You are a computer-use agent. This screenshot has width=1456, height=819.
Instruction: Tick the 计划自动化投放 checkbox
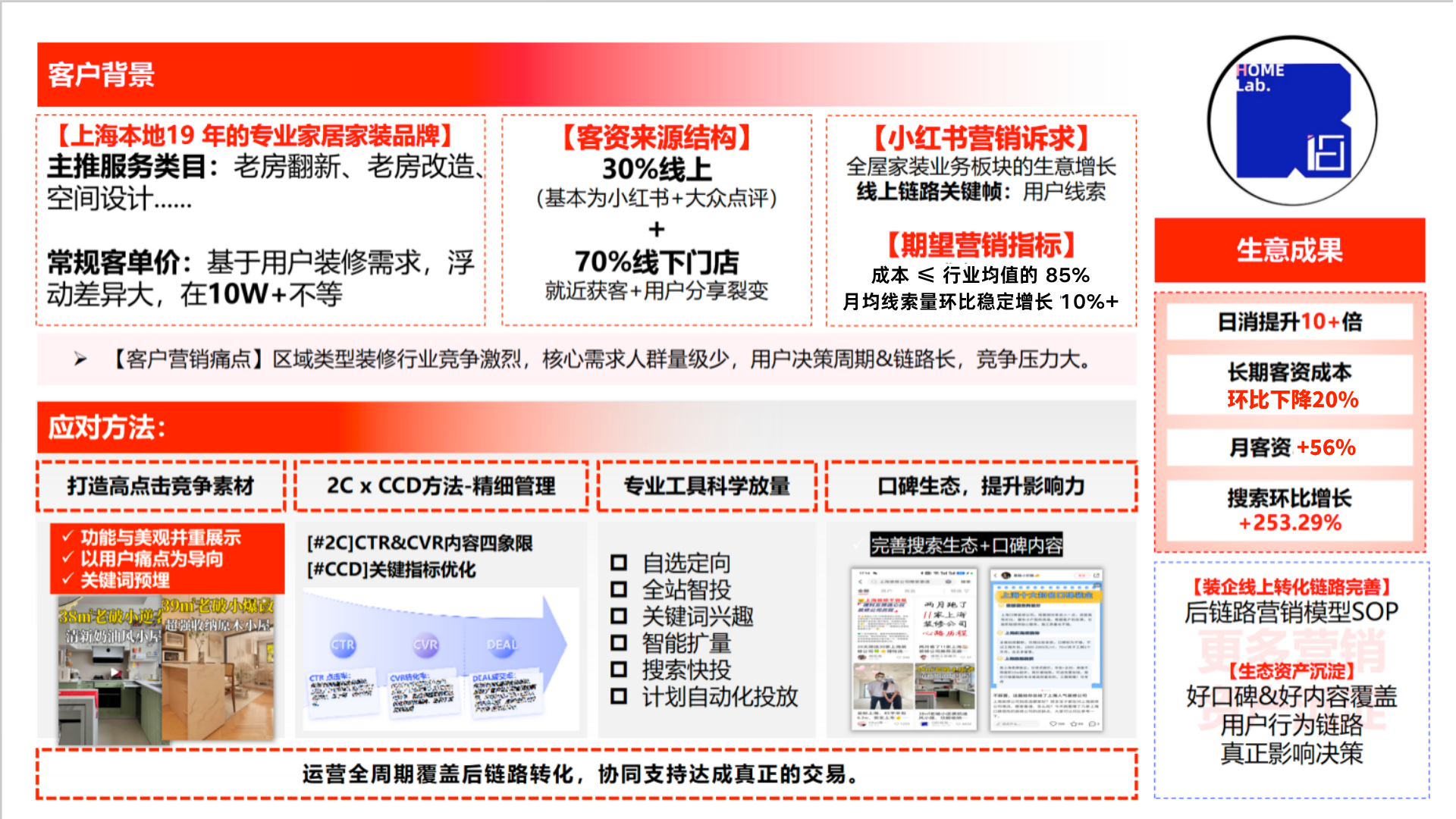pyautogui.click(x=619, y=696)
